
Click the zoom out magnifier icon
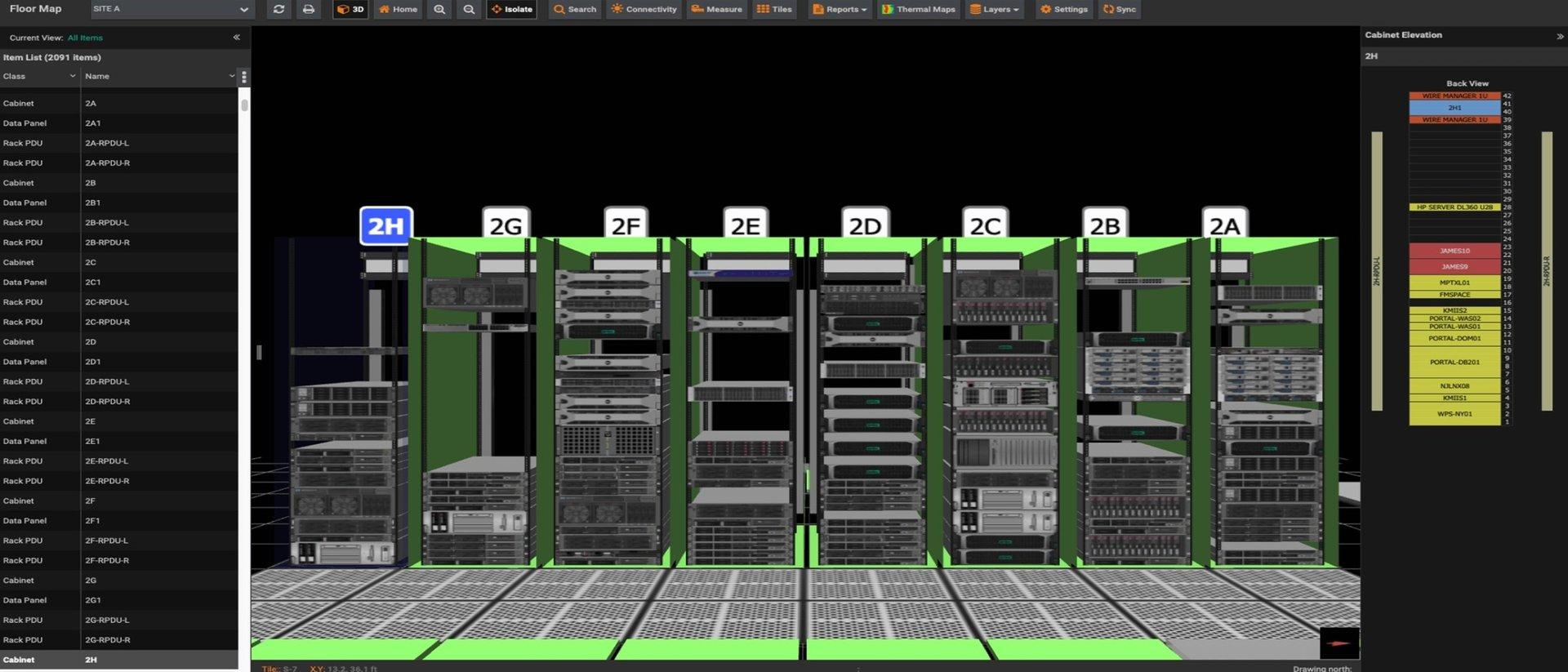click(469, 10)
